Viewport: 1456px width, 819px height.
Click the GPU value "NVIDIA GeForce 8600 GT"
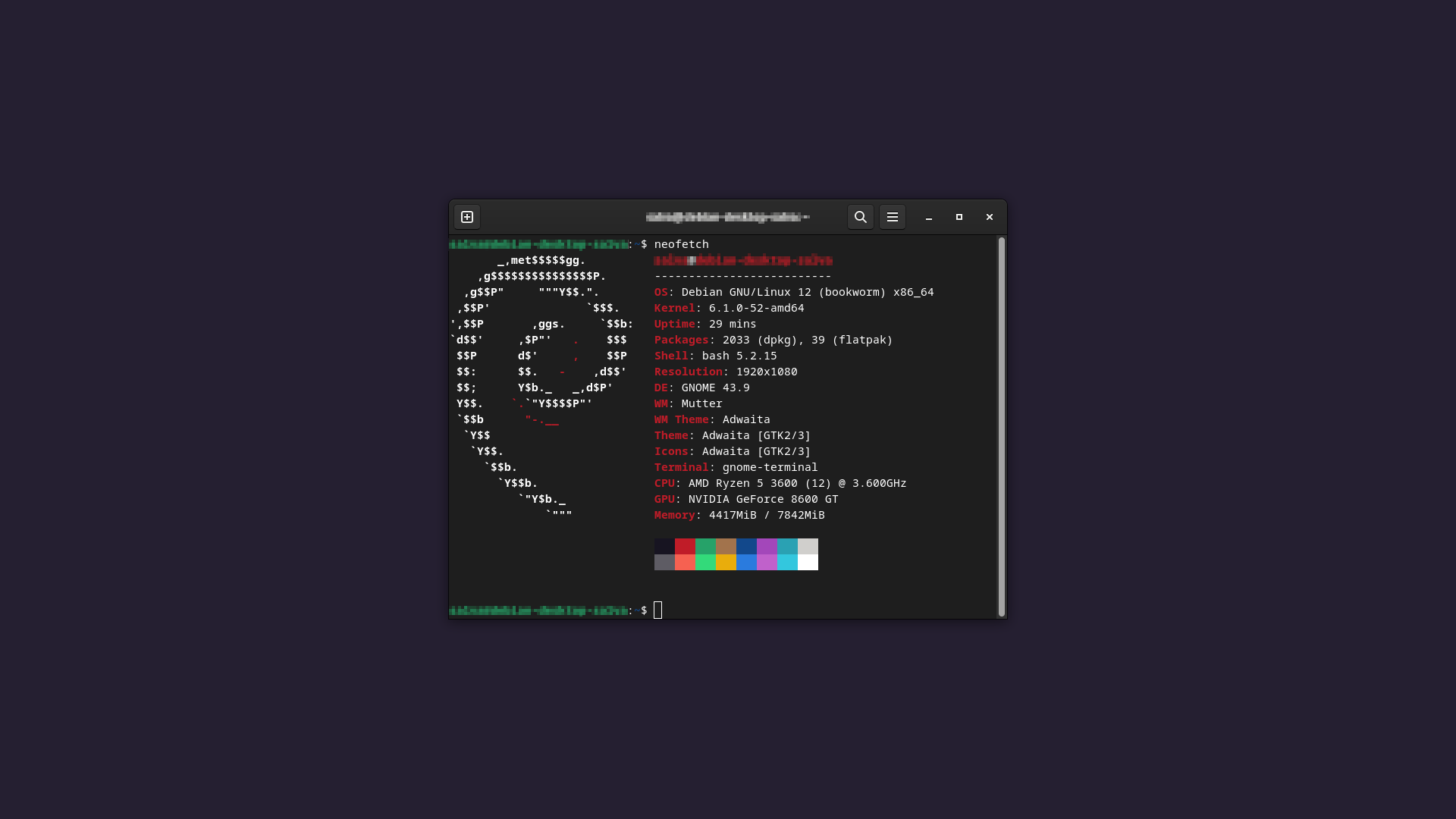(764, 499)
